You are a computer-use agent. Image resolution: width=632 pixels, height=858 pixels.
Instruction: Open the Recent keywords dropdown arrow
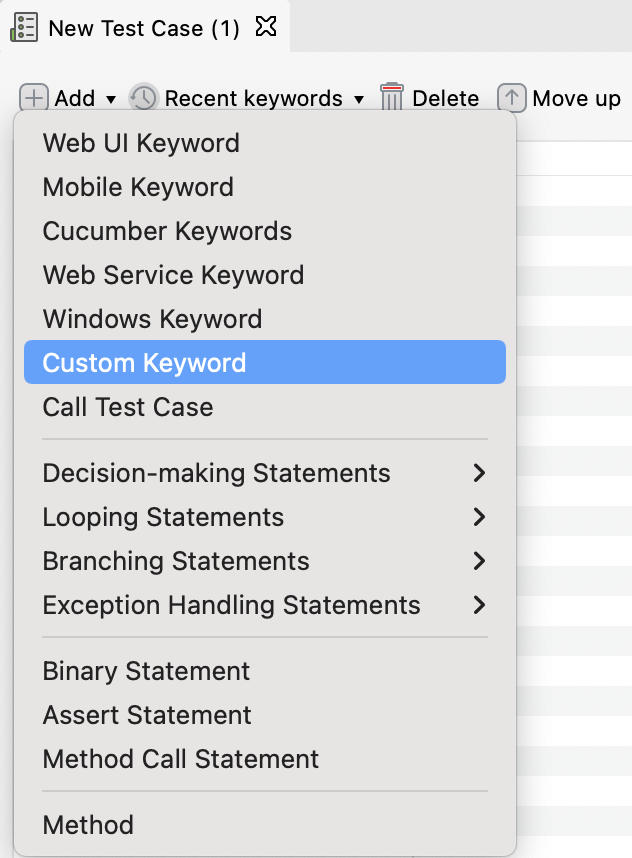[x=358, y=99]
